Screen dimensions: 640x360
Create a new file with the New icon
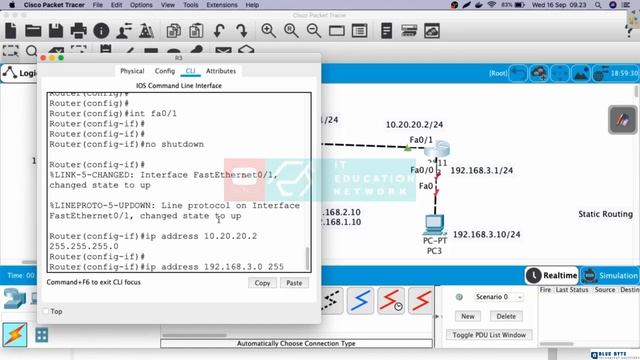tap(11, 31)
